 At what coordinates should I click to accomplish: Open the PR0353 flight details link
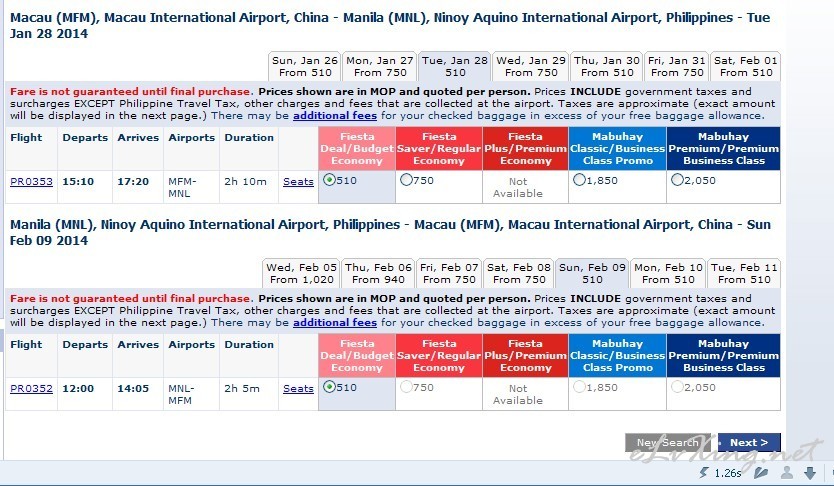31,181
